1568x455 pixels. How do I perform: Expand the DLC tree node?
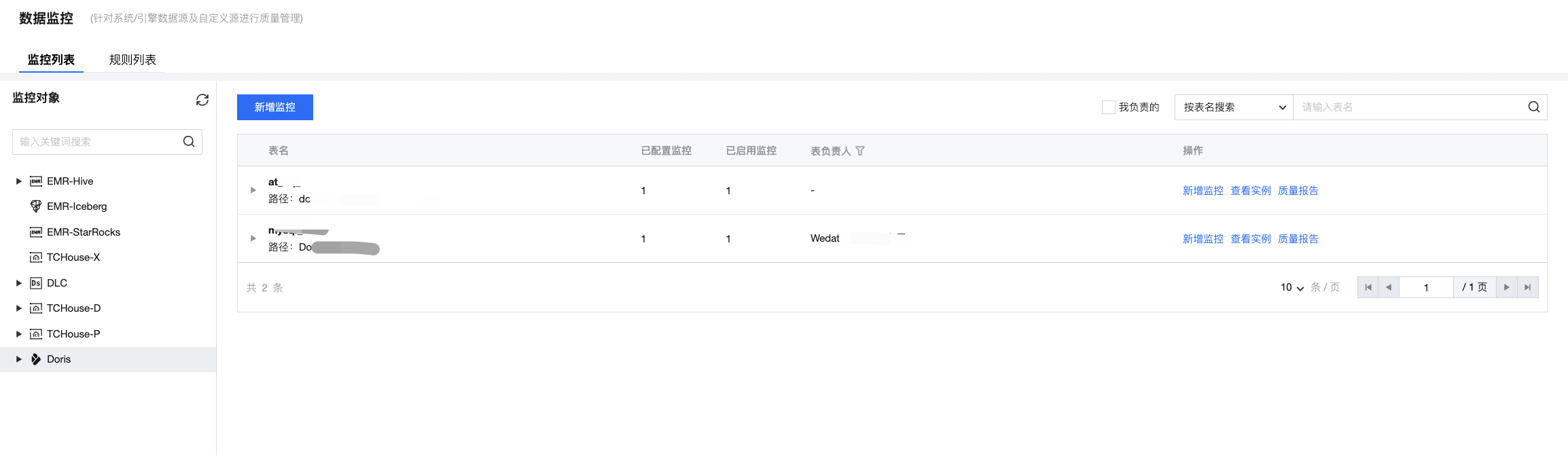tap(19, 283)
